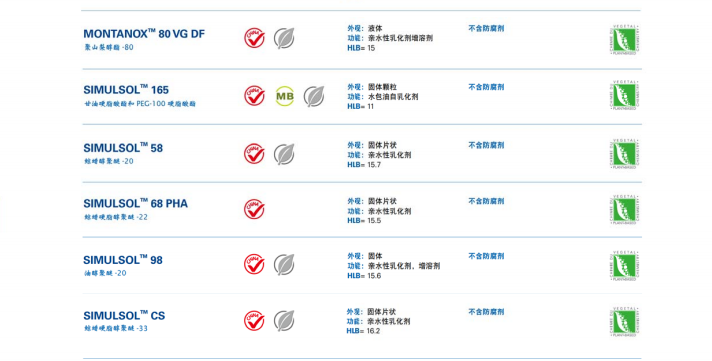Click the gray leaf icon in SIMULSOL CS row

tap(284, 321)
